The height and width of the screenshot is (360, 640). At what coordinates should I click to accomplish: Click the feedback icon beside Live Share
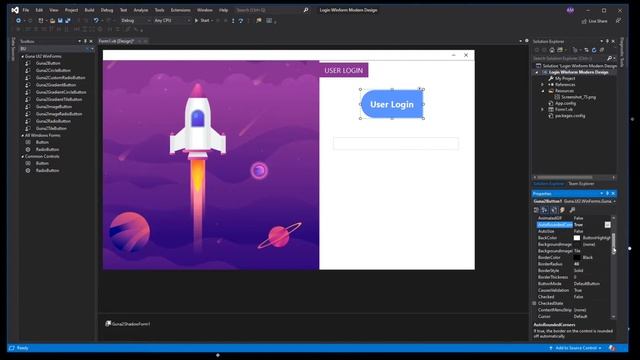pos(618,21)
